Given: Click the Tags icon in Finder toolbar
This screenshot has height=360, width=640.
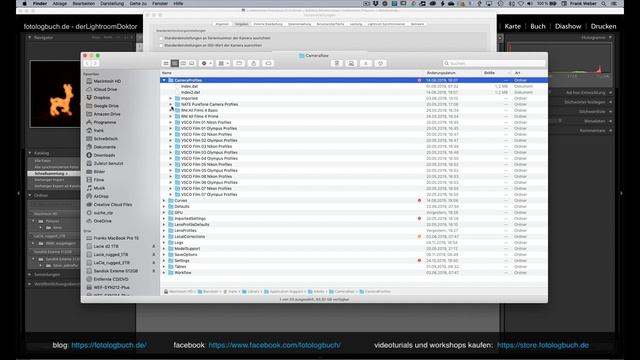Looking at the screenshot, I should 268,63.
